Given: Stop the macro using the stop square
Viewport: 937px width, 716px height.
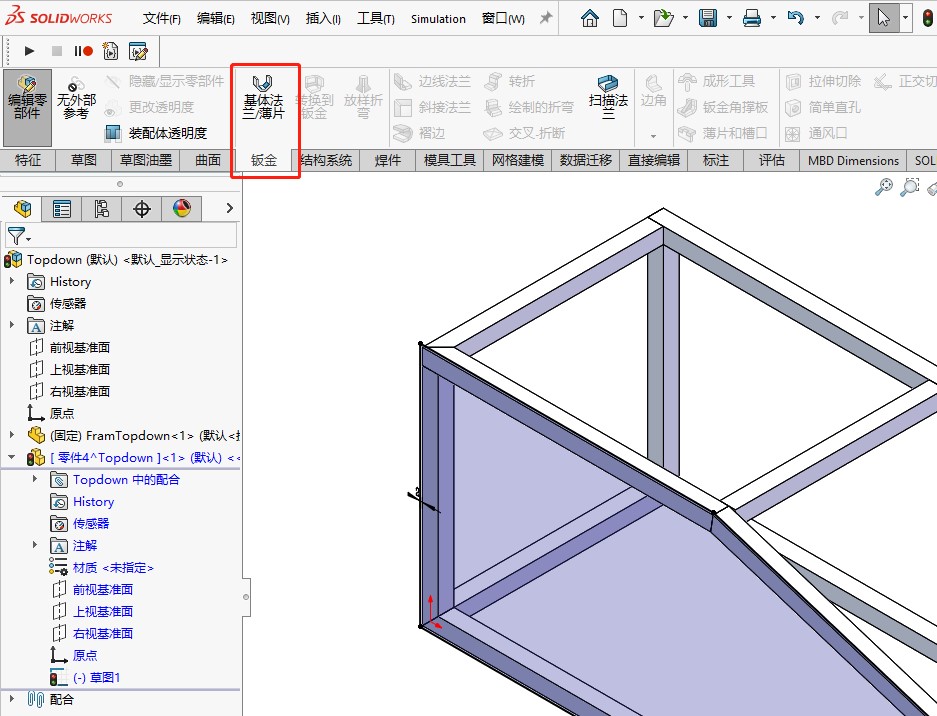Looking at the screenshot, I should pyautogui.click(x=57, y=51).
